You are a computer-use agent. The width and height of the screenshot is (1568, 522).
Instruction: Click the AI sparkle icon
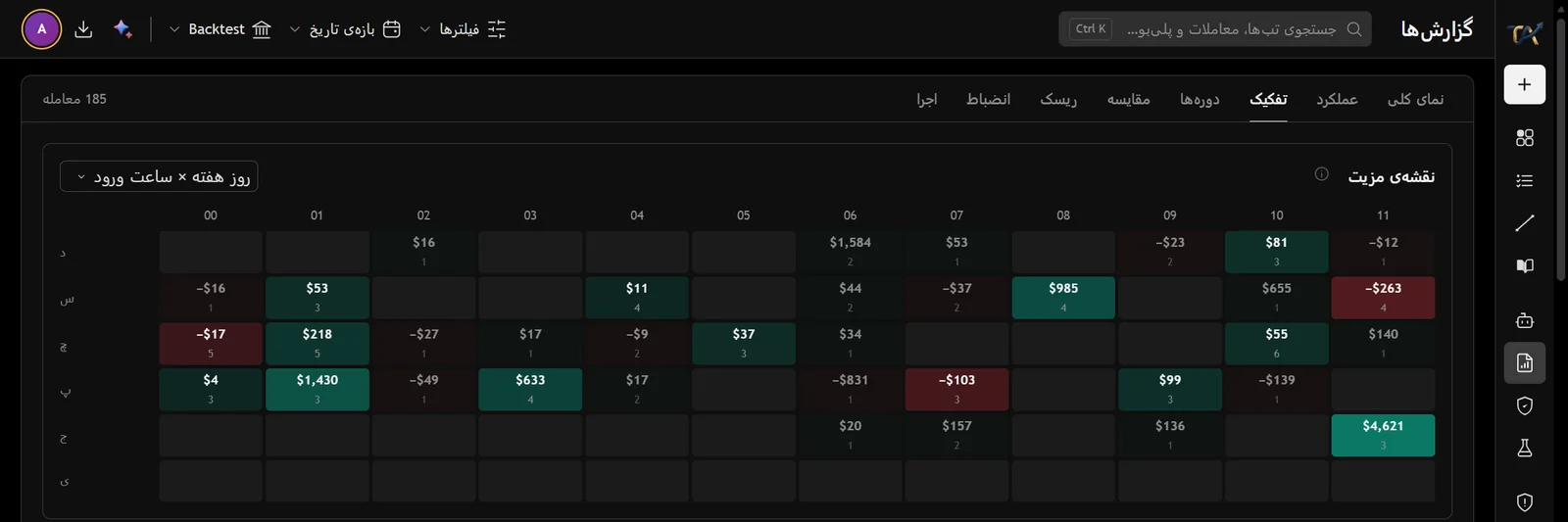122,29
